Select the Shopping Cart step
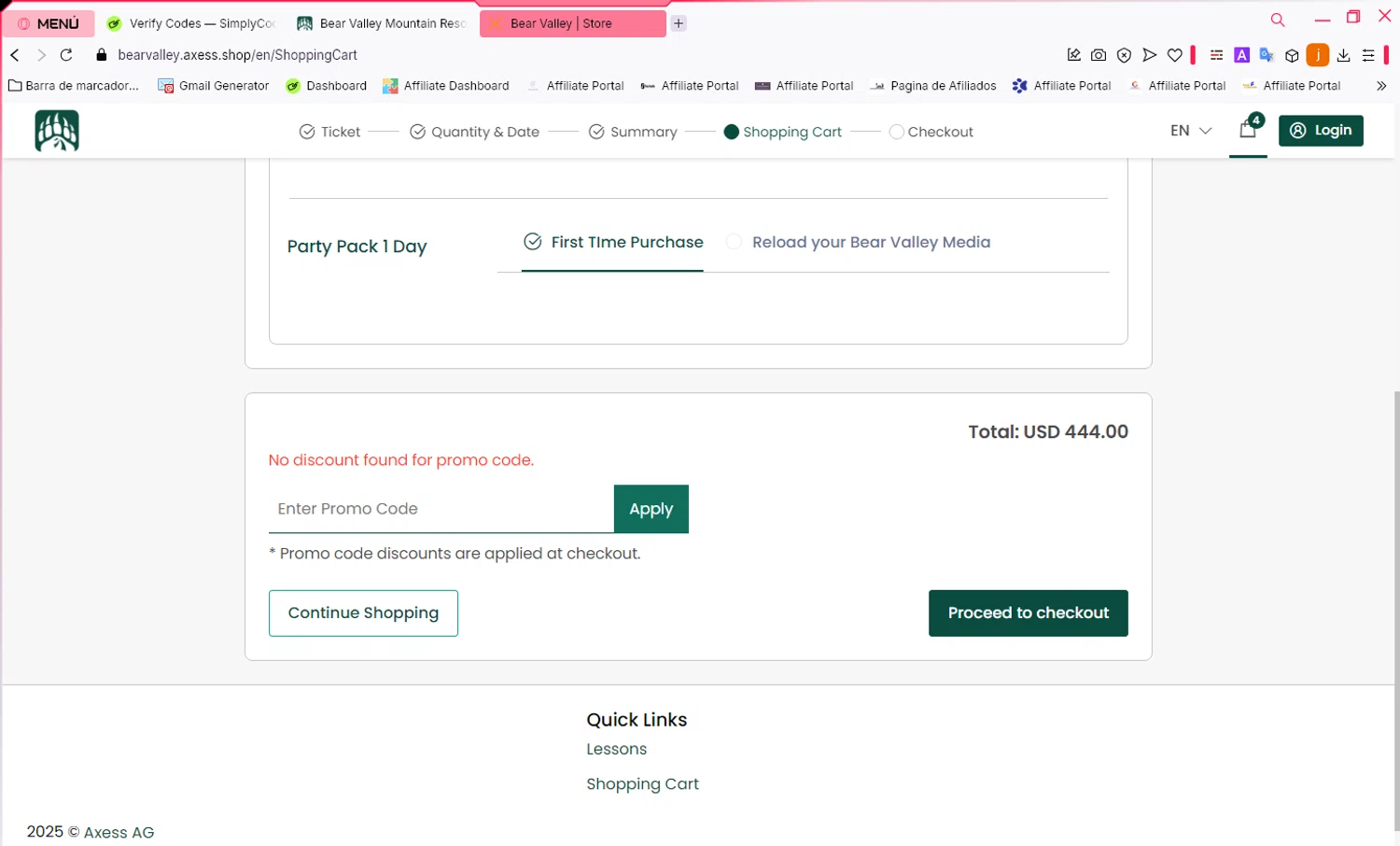 coord(783,132)
